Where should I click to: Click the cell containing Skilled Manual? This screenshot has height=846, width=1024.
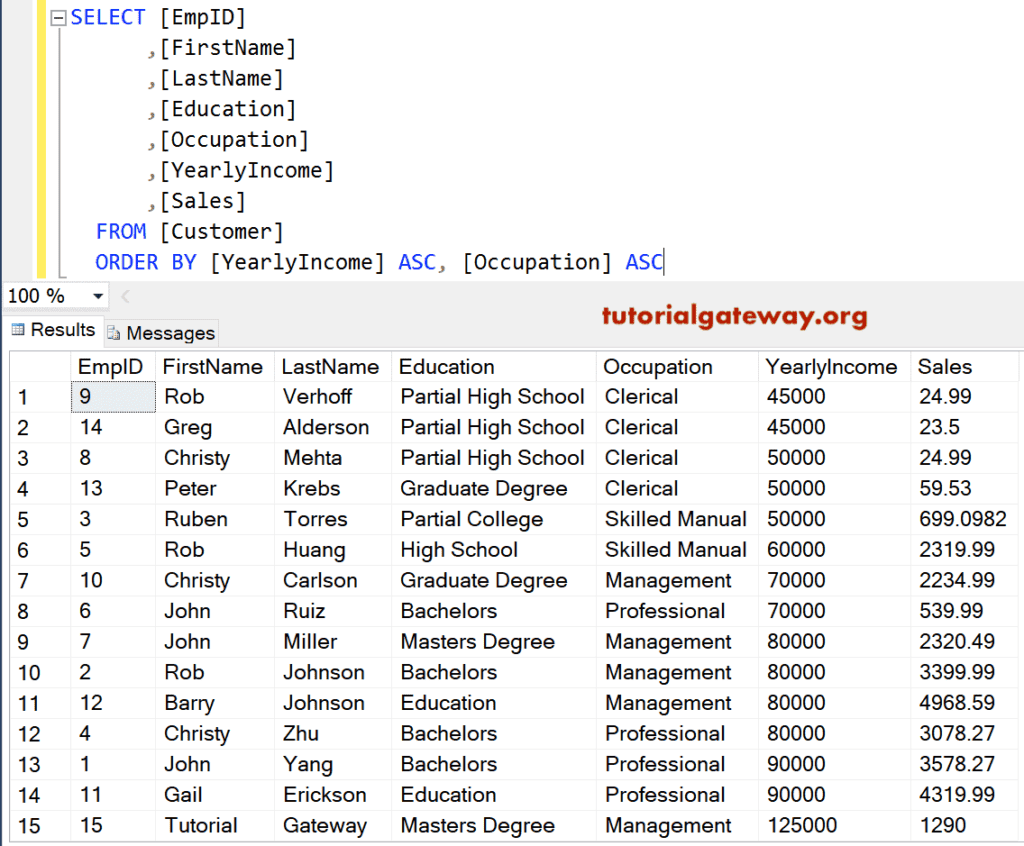675,519
